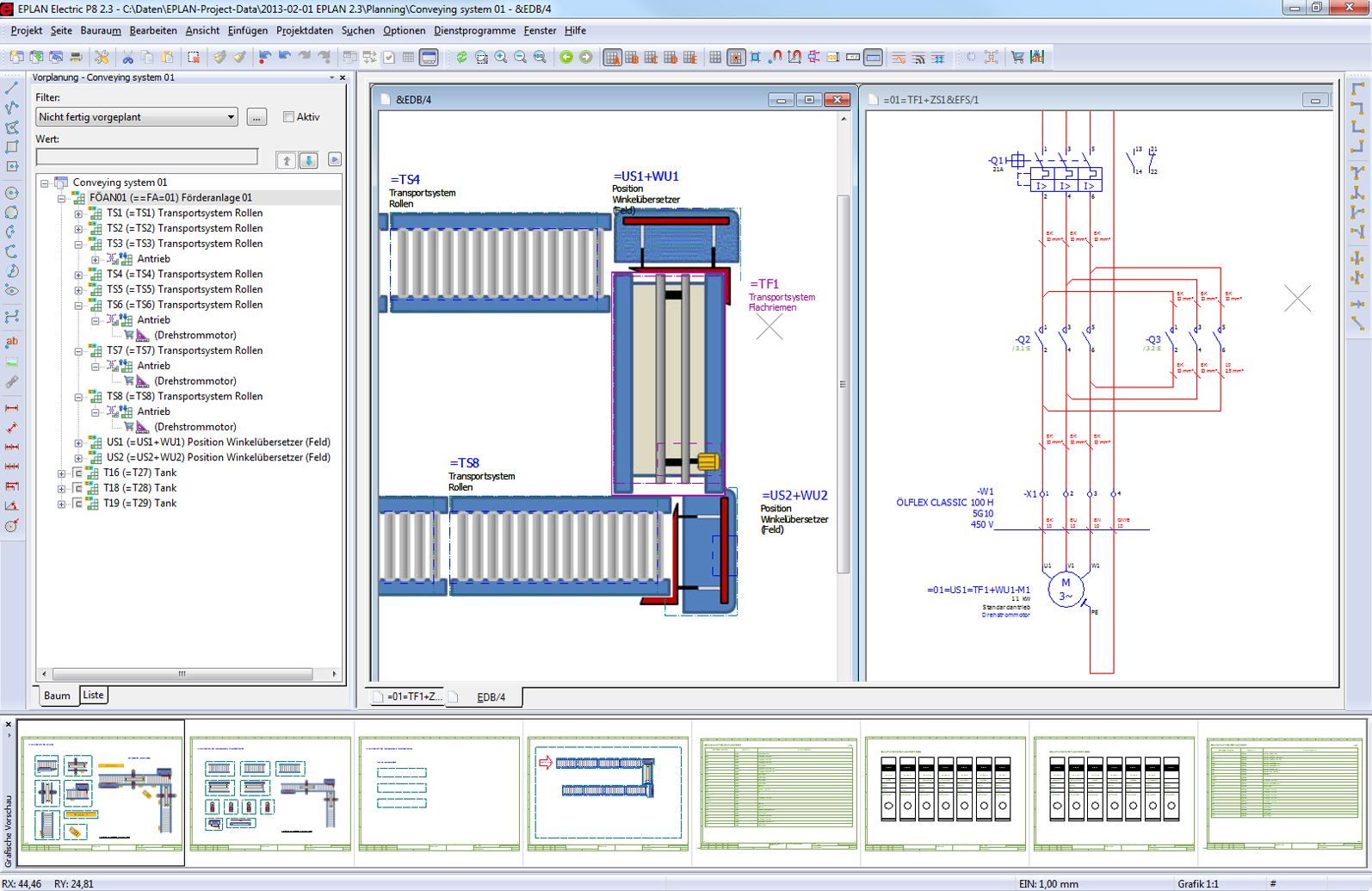Enable the Aktiv filter checkbox
The width and height of the screenshot is (1372, 891).
pyautogui.click(x=289, y=117)
